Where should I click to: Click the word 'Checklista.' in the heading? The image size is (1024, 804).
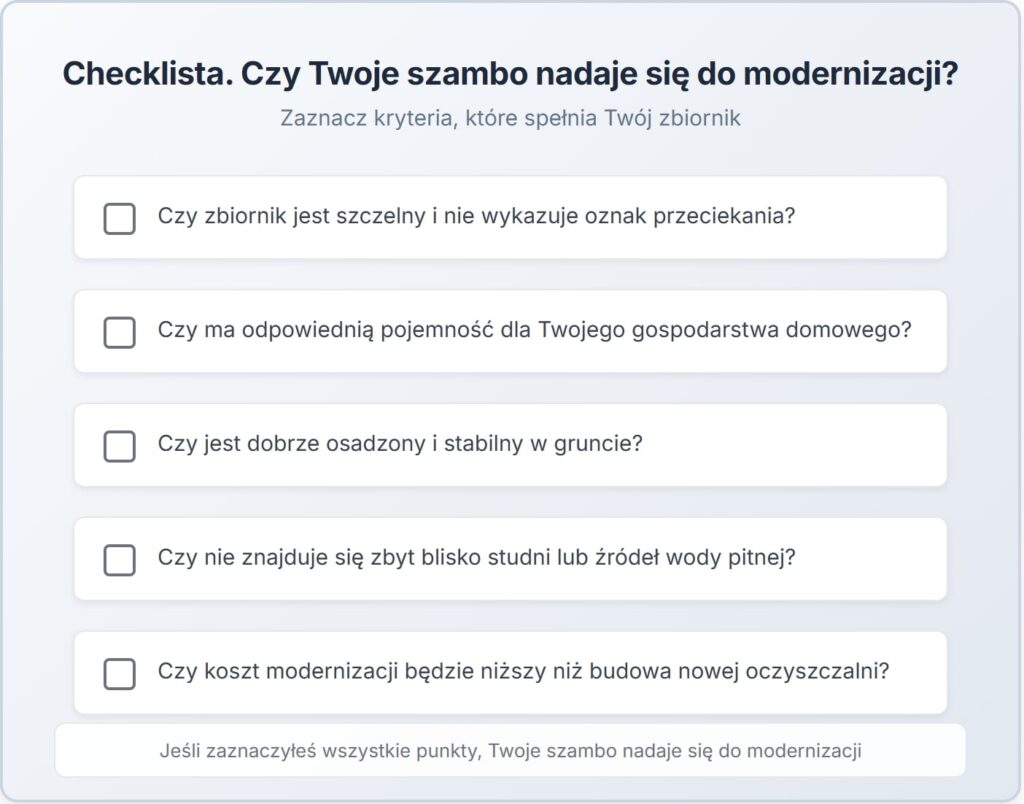click(x=148, y=73)
